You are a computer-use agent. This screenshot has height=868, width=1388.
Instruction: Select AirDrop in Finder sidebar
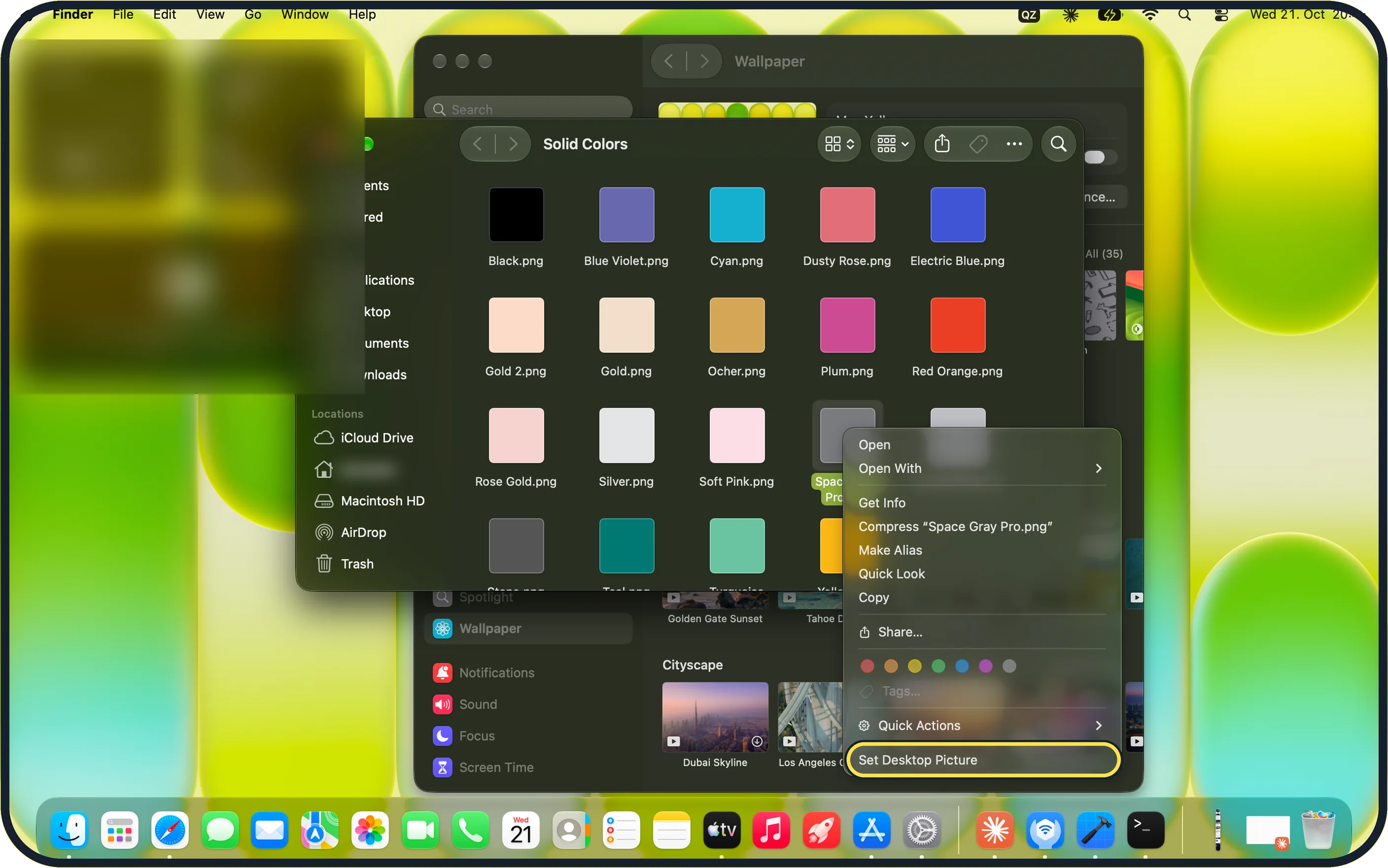363,532
